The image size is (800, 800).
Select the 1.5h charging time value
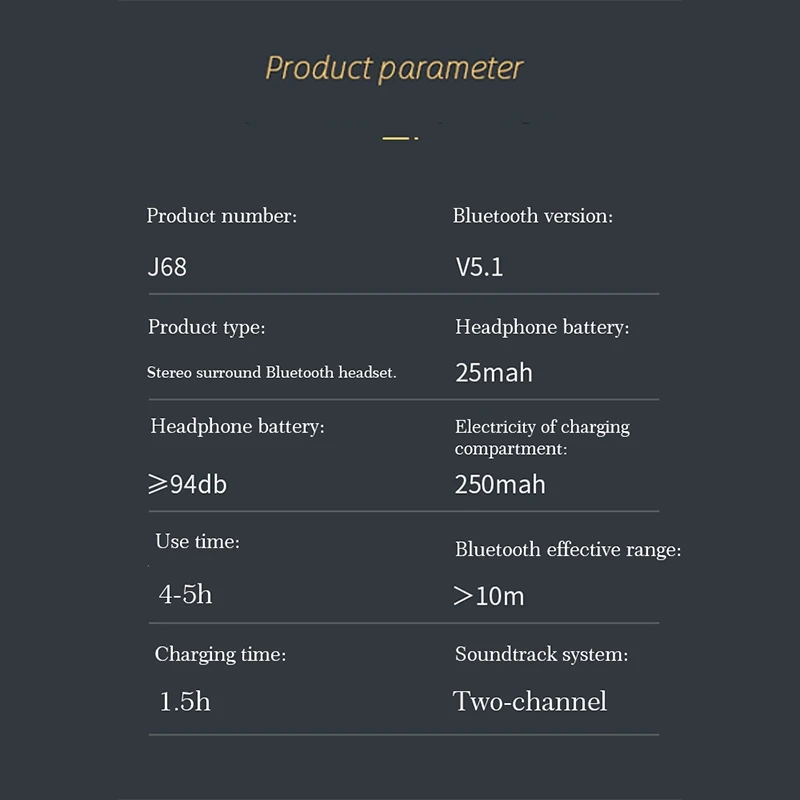(x=185, y=701)
